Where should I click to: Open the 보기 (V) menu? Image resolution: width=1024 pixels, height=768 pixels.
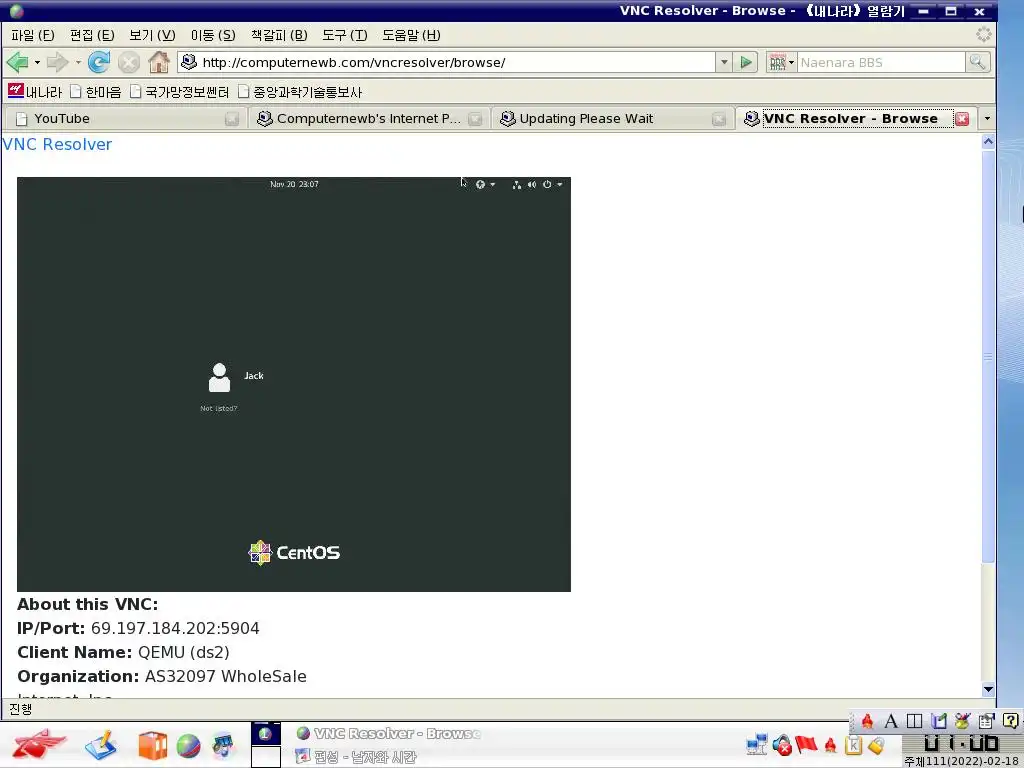pos(152,35)
